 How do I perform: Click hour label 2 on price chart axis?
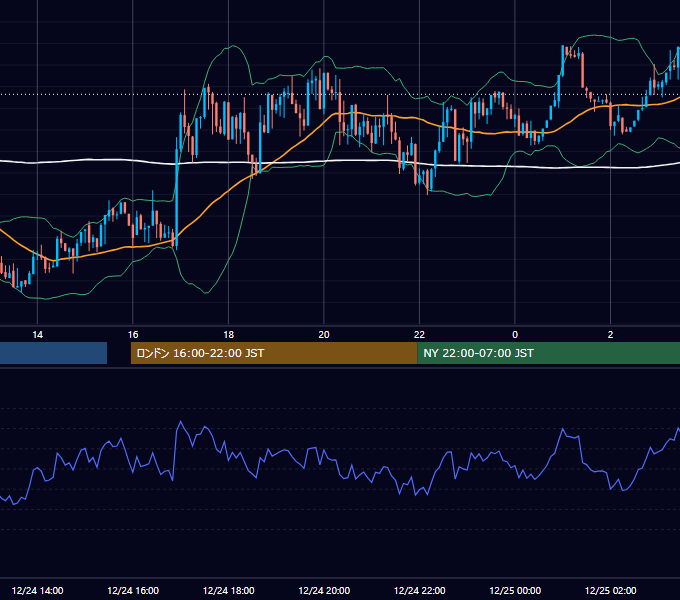(611, 335)
